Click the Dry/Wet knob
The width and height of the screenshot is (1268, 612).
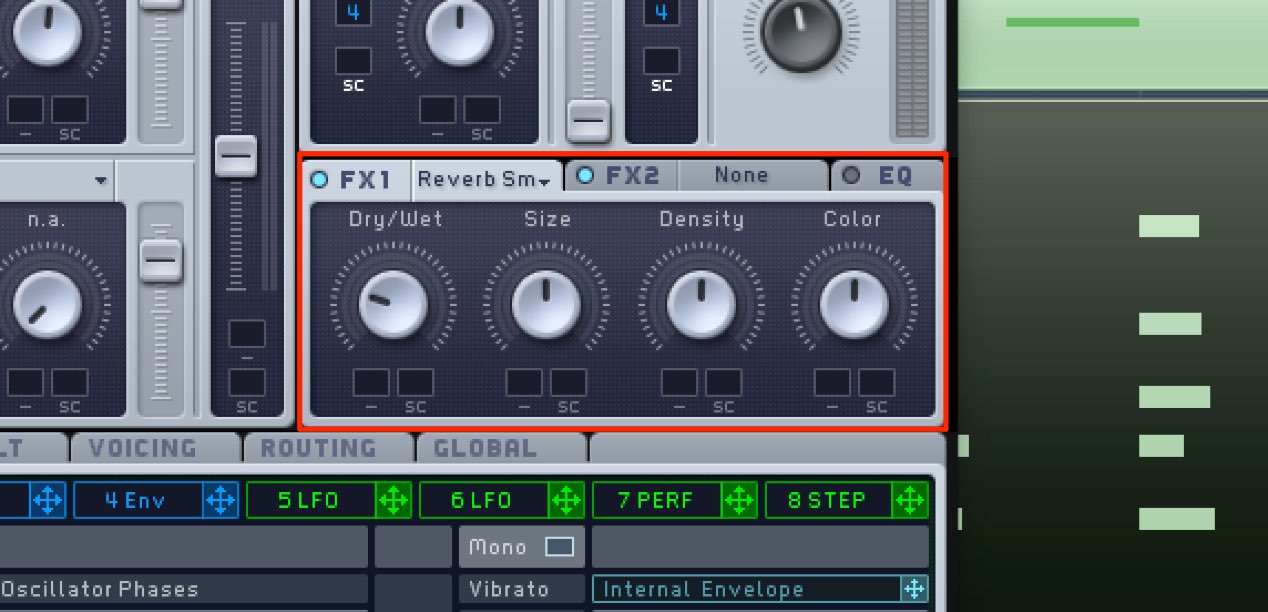394,305
